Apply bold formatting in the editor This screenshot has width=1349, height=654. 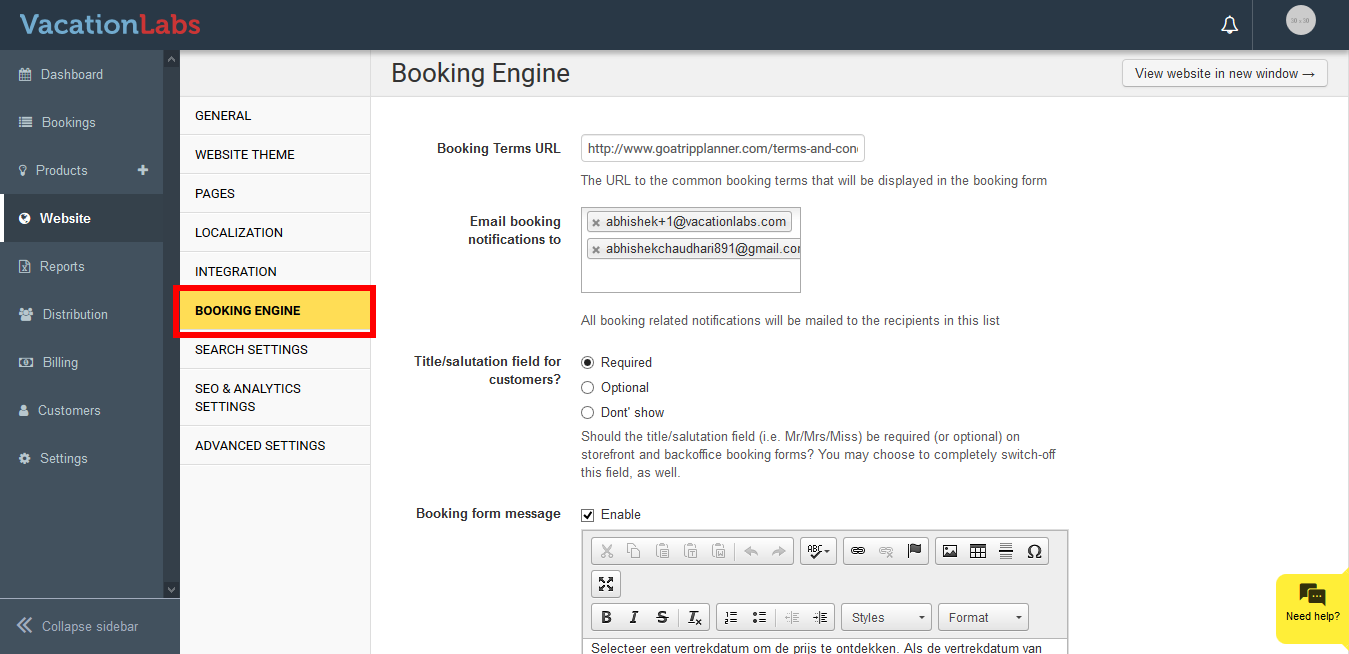point(606,617)
